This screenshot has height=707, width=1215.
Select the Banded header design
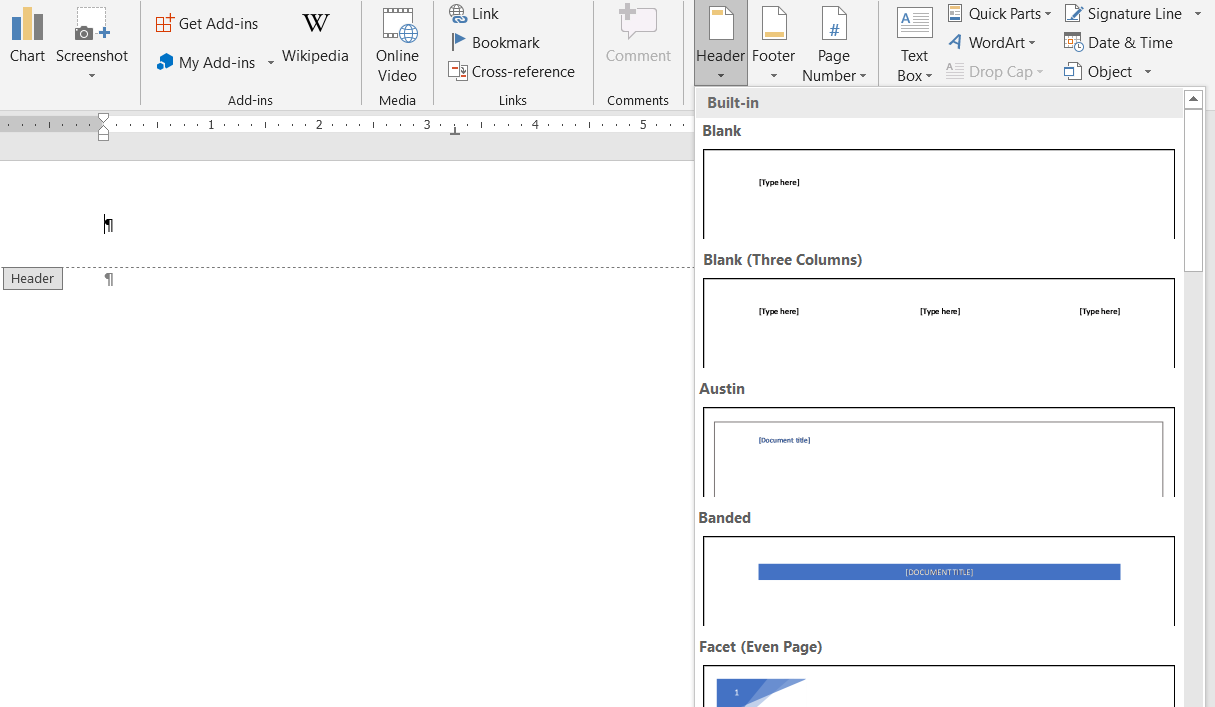938,580
